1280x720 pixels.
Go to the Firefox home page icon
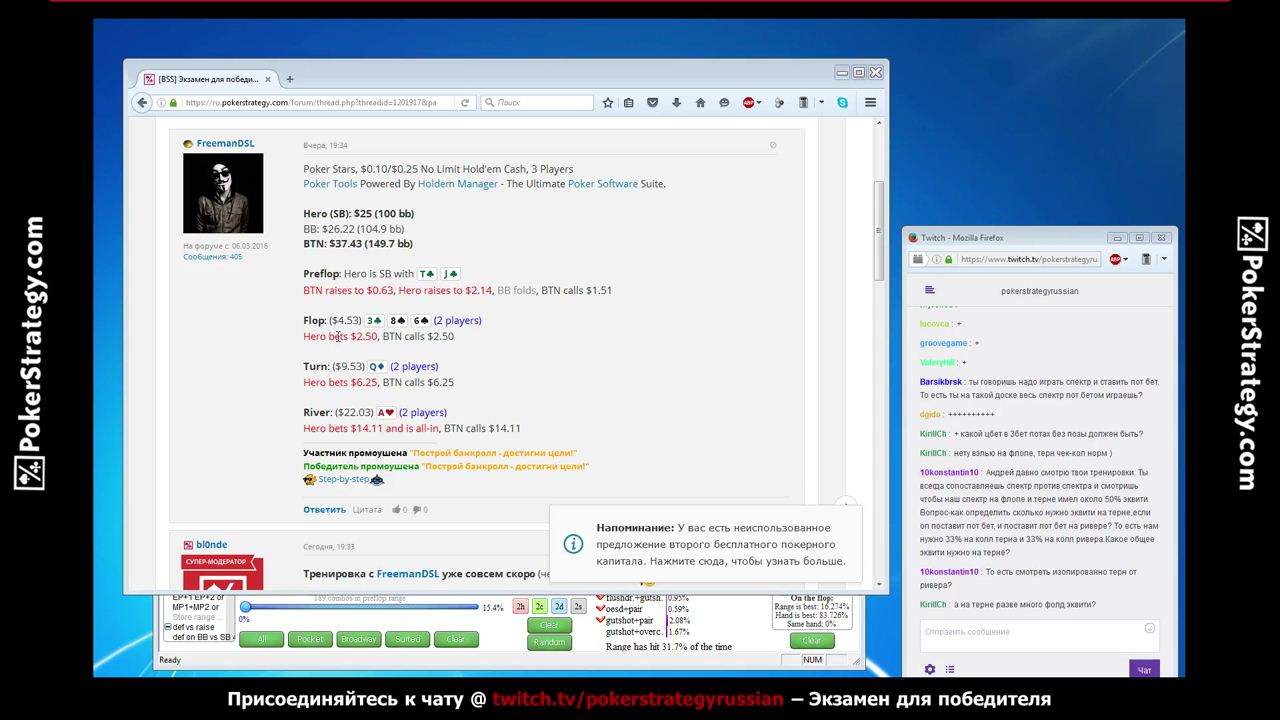700,102
